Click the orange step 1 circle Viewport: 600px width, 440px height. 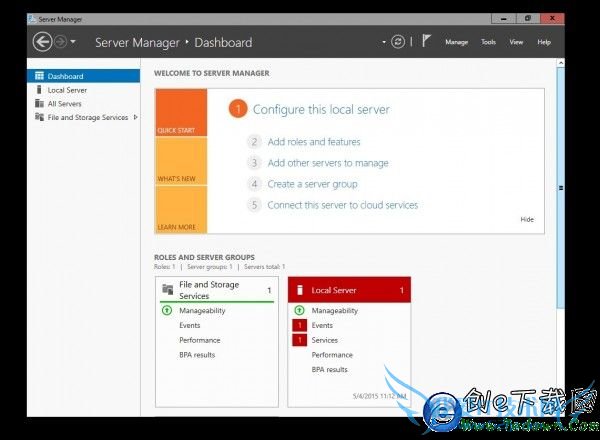pyautogui.click(x=238, y=109)
